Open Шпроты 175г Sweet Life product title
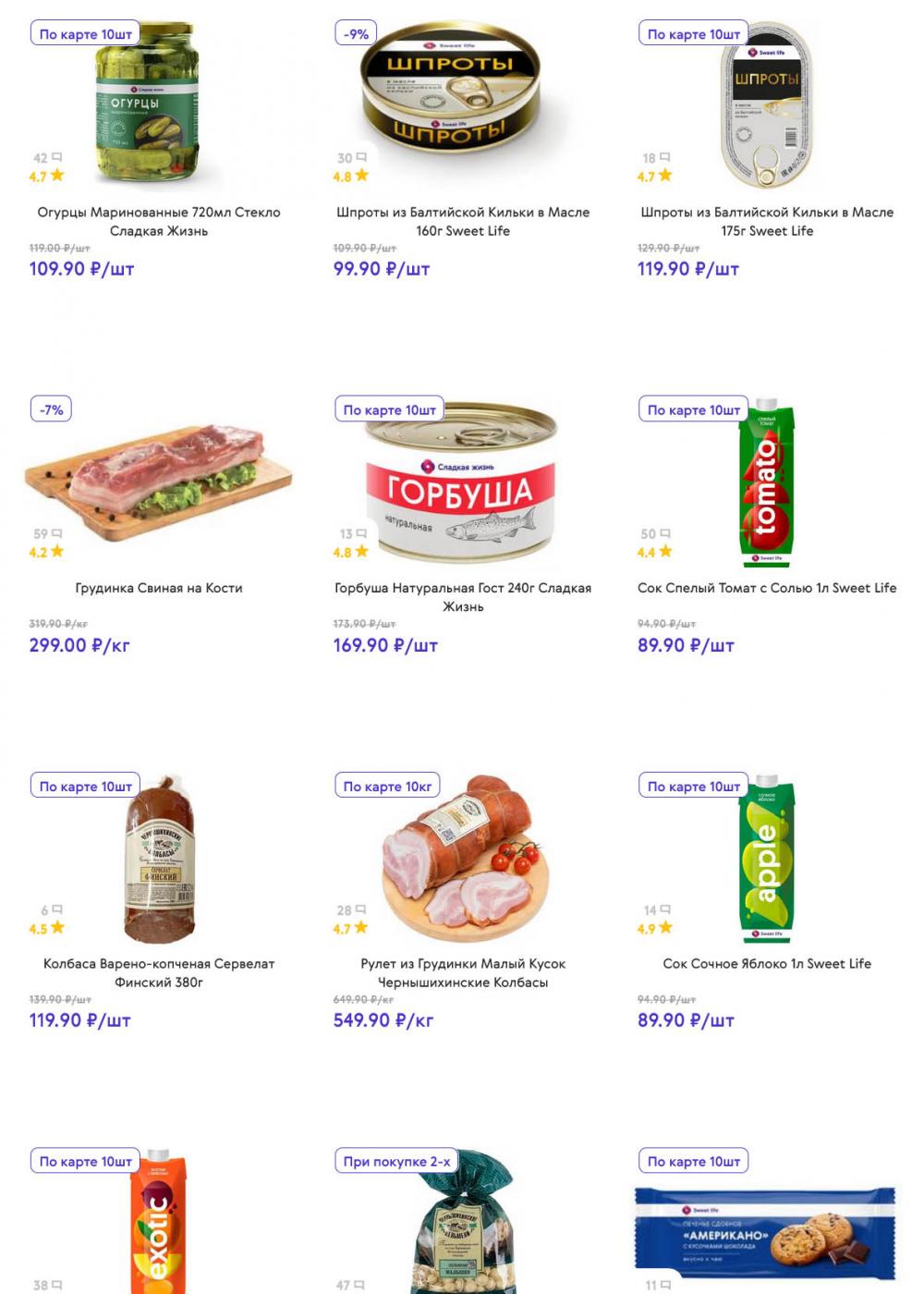 pos(766,221)
